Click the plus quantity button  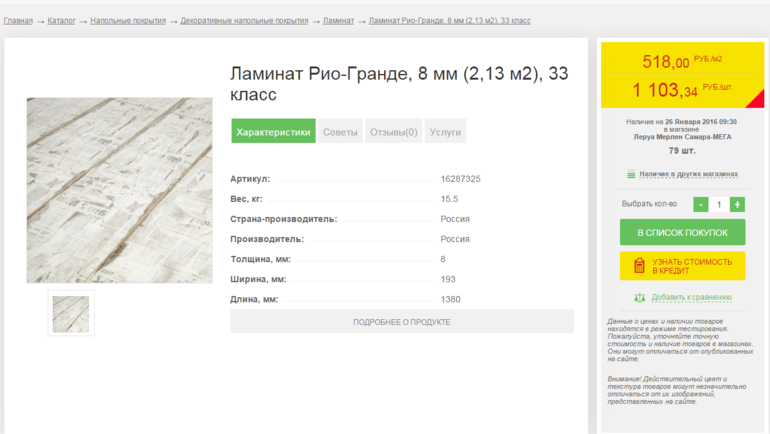coord(737,204)
